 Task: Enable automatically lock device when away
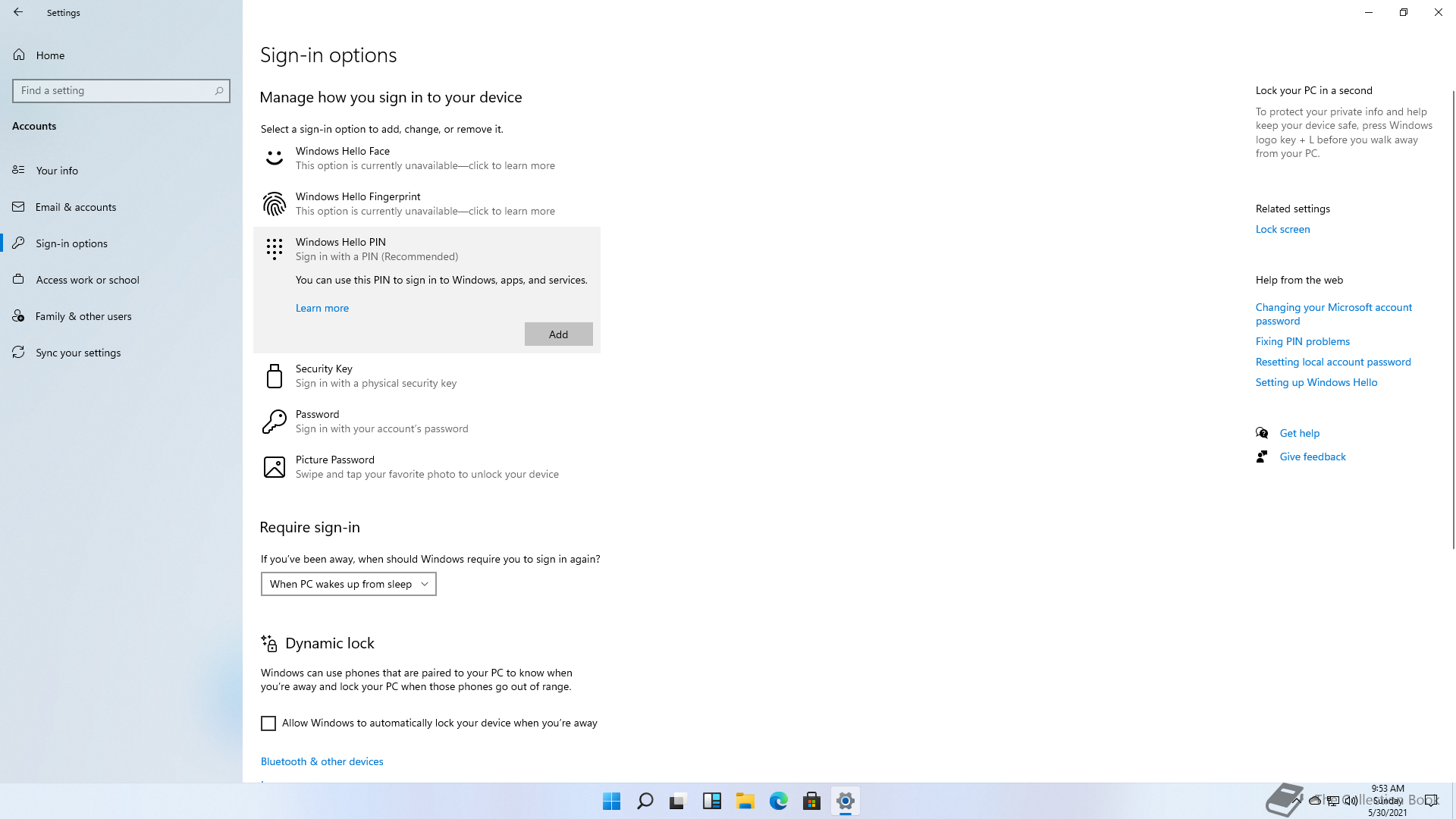coord(268,723)
